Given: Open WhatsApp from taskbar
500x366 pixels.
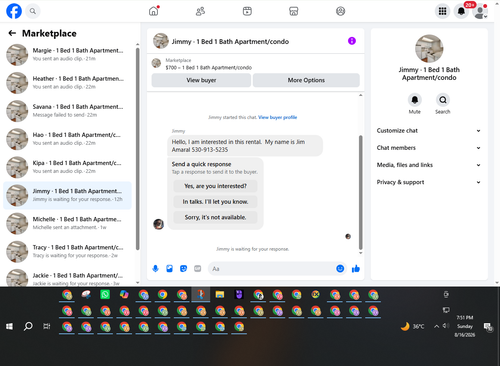Looking at the screenshot, I should point(105,295).
